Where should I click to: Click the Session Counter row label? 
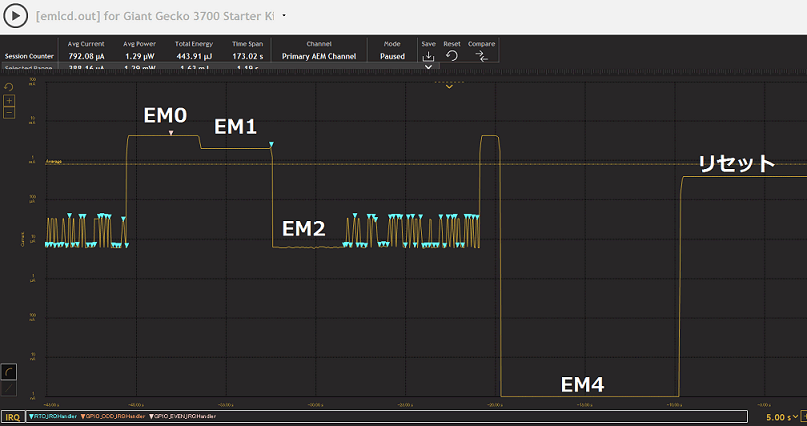click(29, 56)
